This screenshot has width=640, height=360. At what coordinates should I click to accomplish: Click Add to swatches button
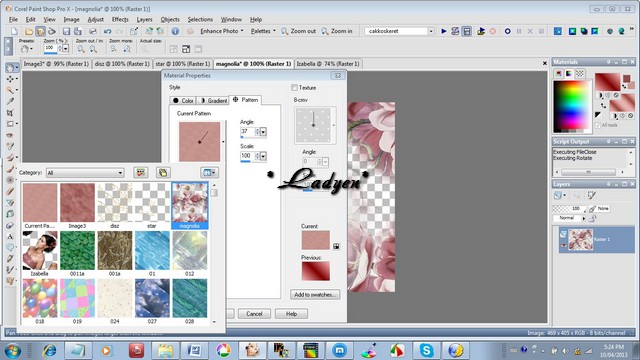coord(315,294)
